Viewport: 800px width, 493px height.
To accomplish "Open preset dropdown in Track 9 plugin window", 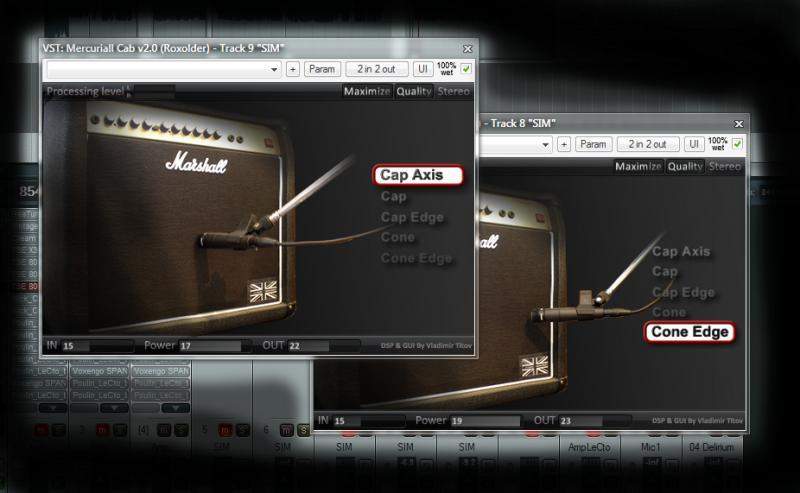I will coord(164,69).
